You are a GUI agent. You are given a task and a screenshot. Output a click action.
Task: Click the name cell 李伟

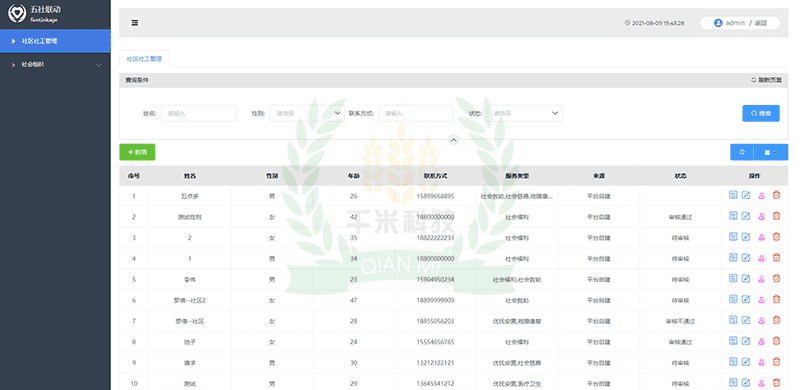click(x=190, y=279)
